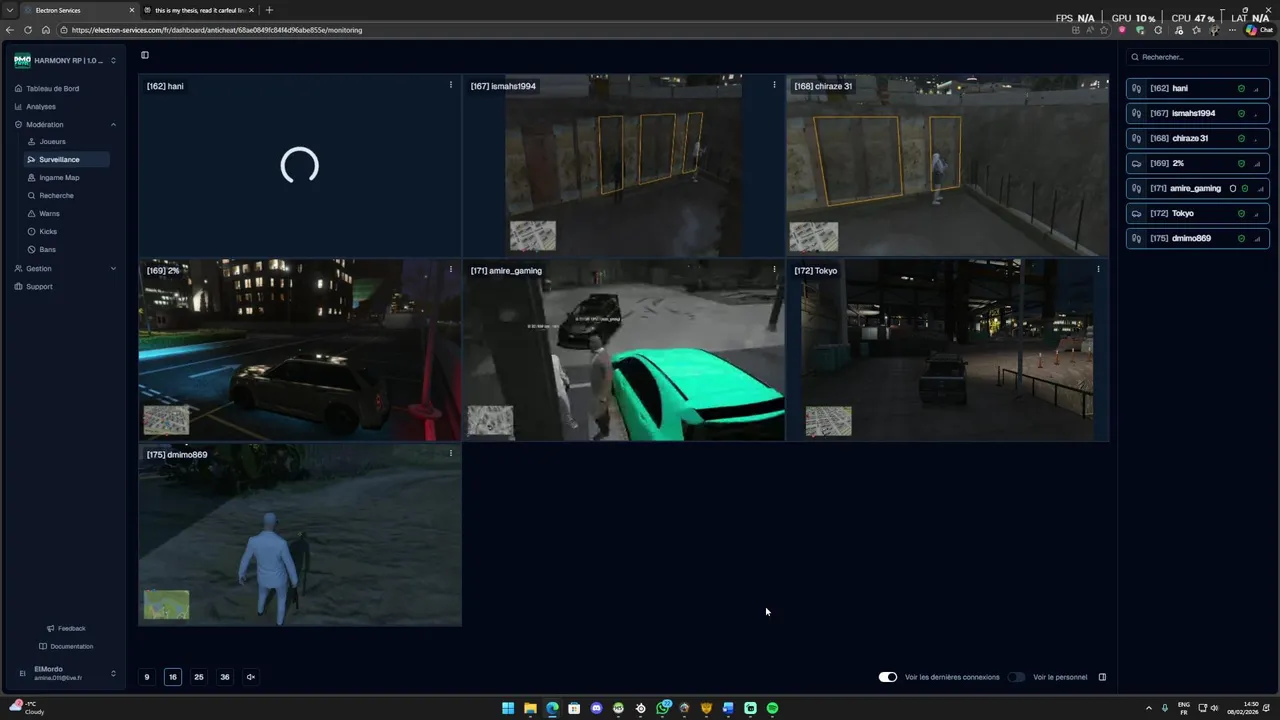Viewport: 1280px width, 720px height.
Task: Click the [172] Tokyo video feed
Action: pos(947,350)
